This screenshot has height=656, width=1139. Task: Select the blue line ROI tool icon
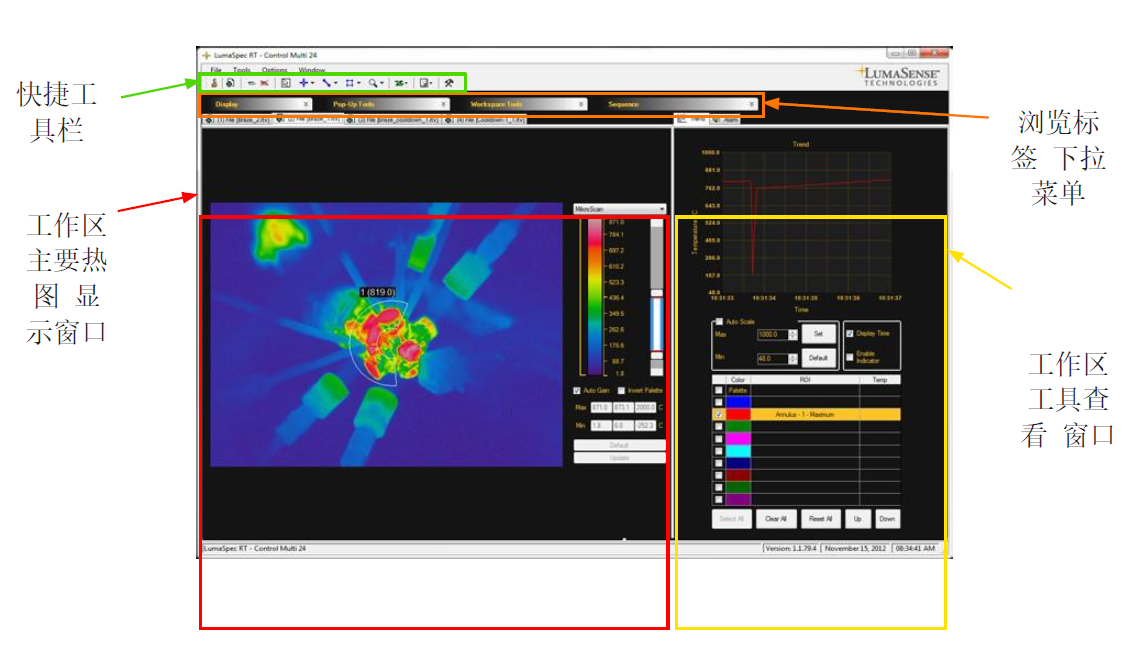[x=327, y=84]
